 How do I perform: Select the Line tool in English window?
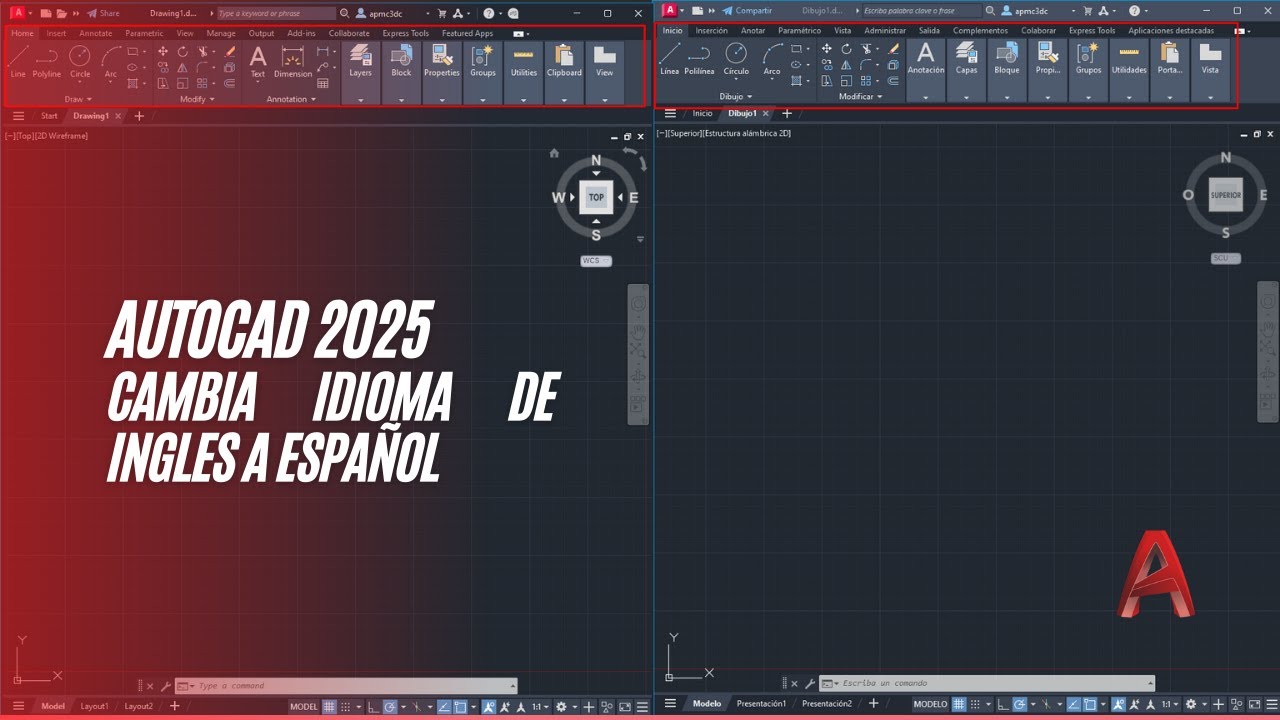click(x=18, y=61)
